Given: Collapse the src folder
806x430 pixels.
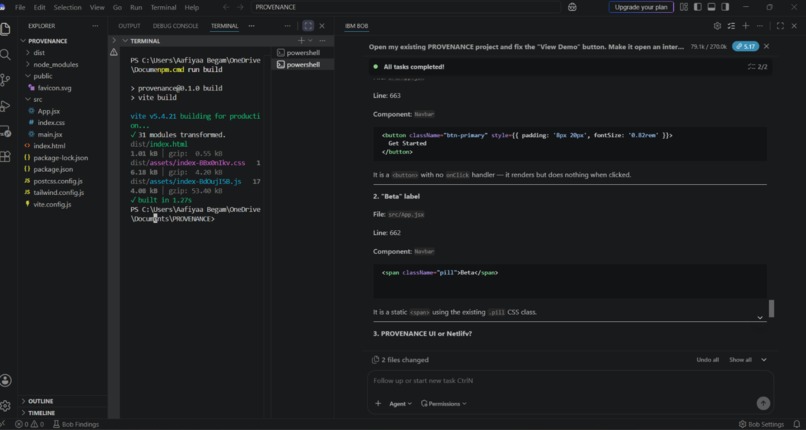Looking at the screenshot, I should [x=38, y=99].
